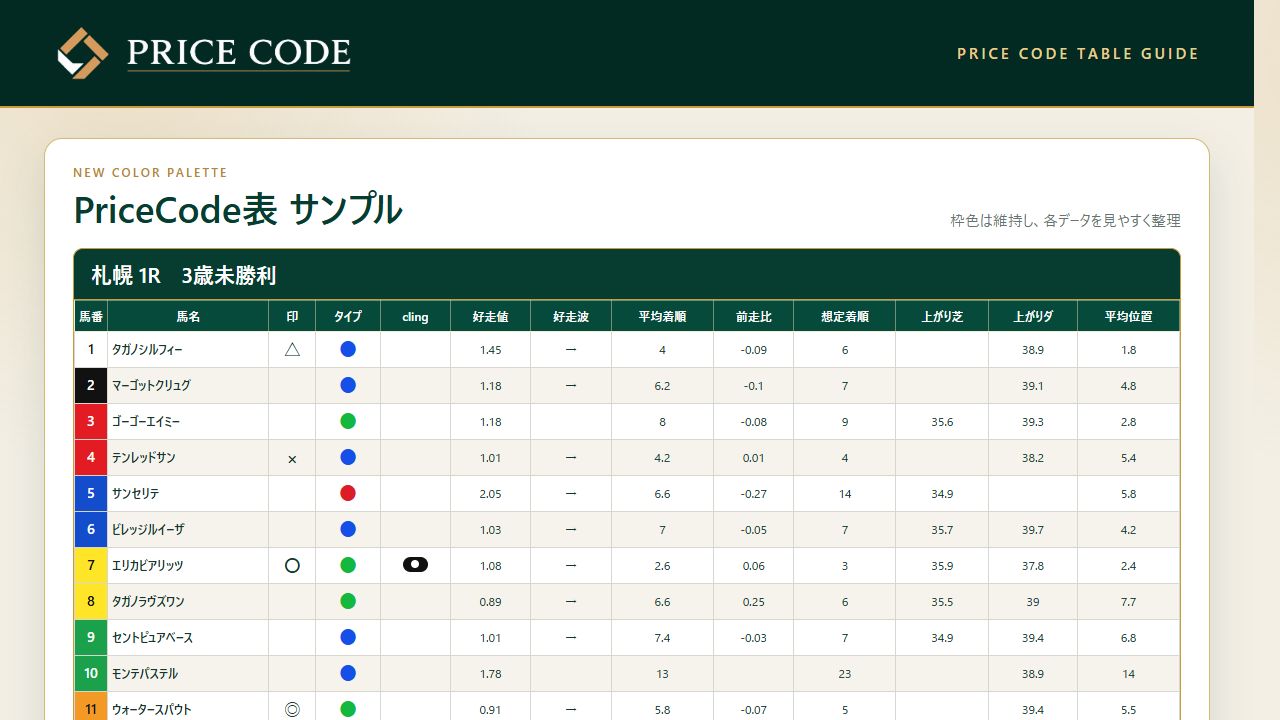Click the 前走比 column header
The width and height of the screenshot is (1280, 720).
754,316
